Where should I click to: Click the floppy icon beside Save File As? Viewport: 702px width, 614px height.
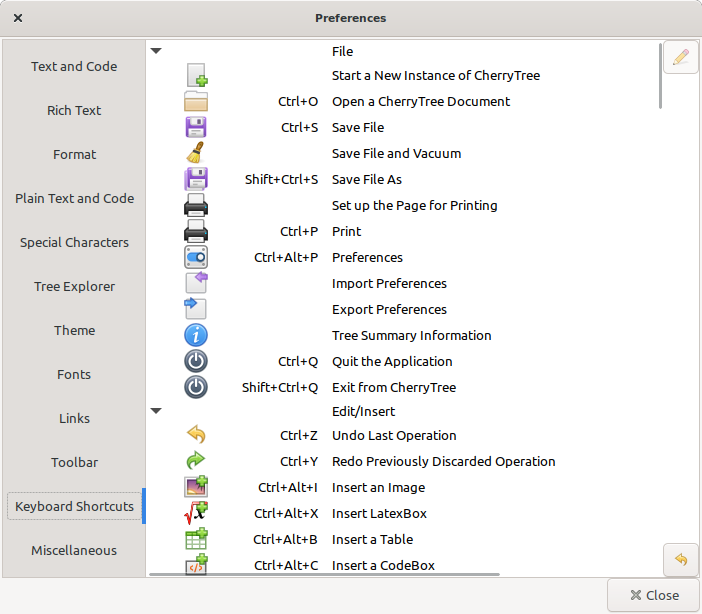196,179
